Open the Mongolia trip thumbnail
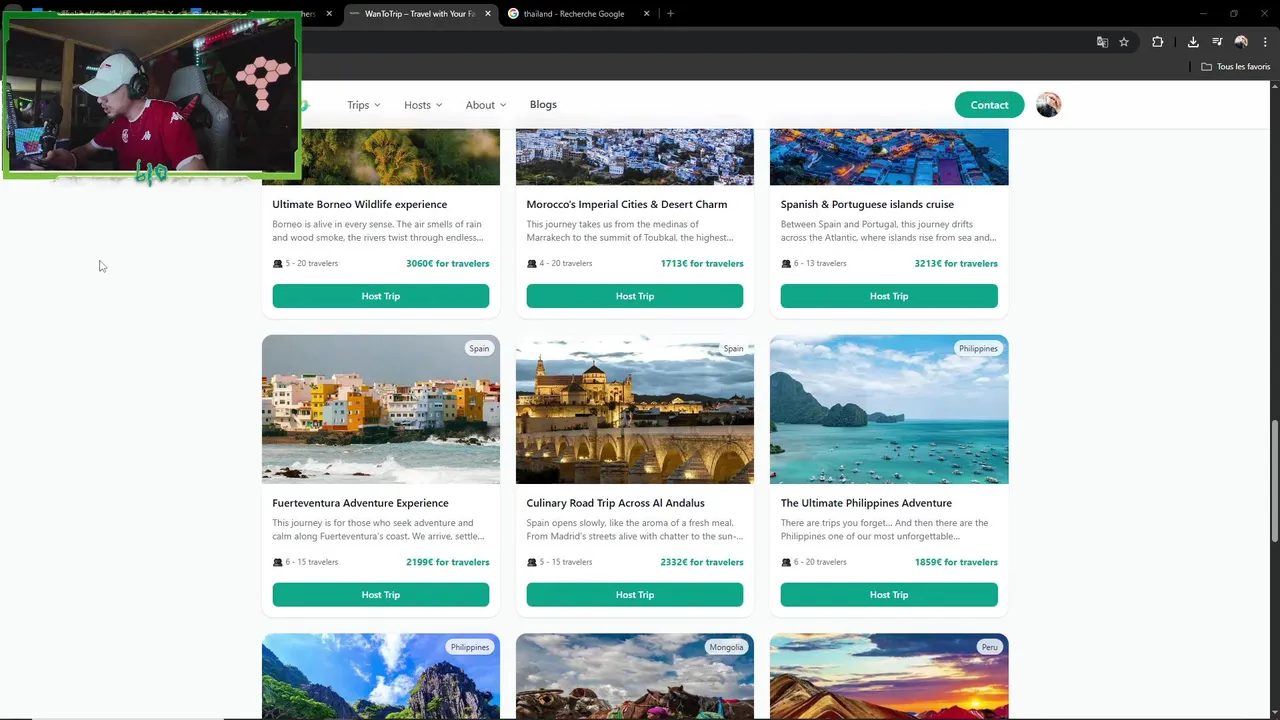1280x720 pixels. point(635,676)
